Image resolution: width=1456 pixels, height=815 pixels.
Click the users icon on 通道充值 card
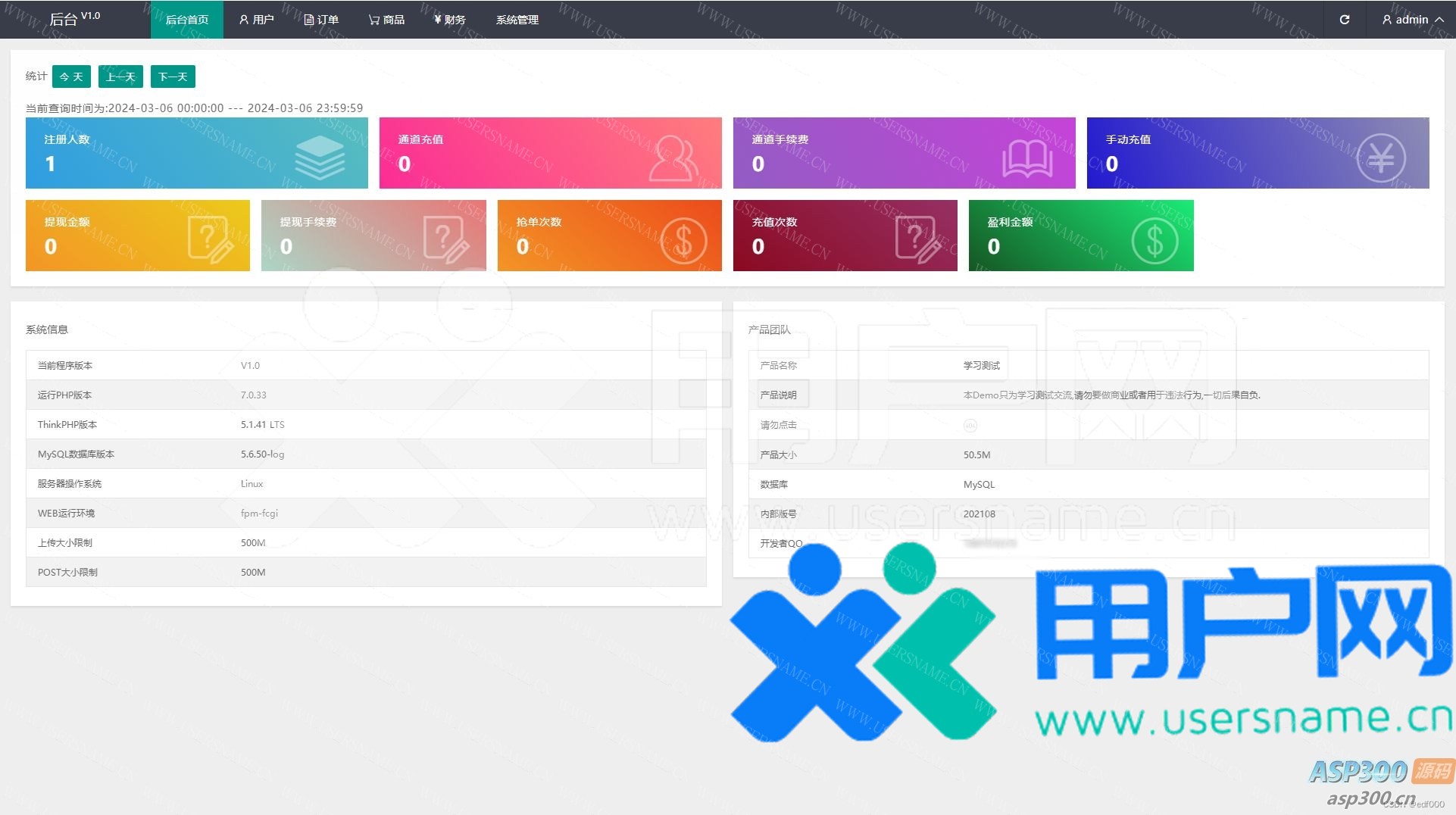(x=673, y=158)
